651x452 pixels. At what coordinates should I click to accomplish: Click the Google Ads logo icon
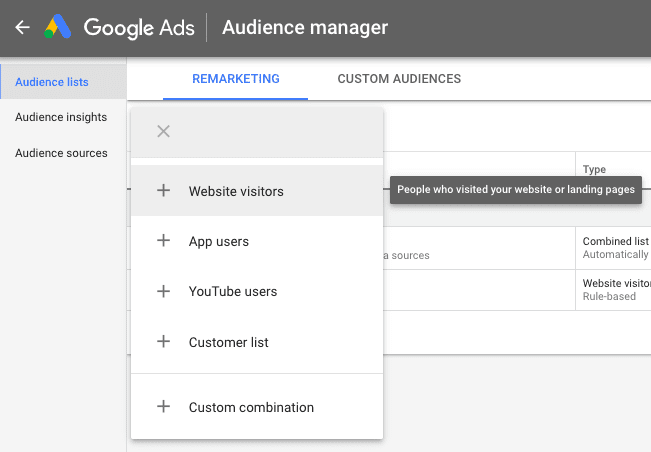click(58, 28)
